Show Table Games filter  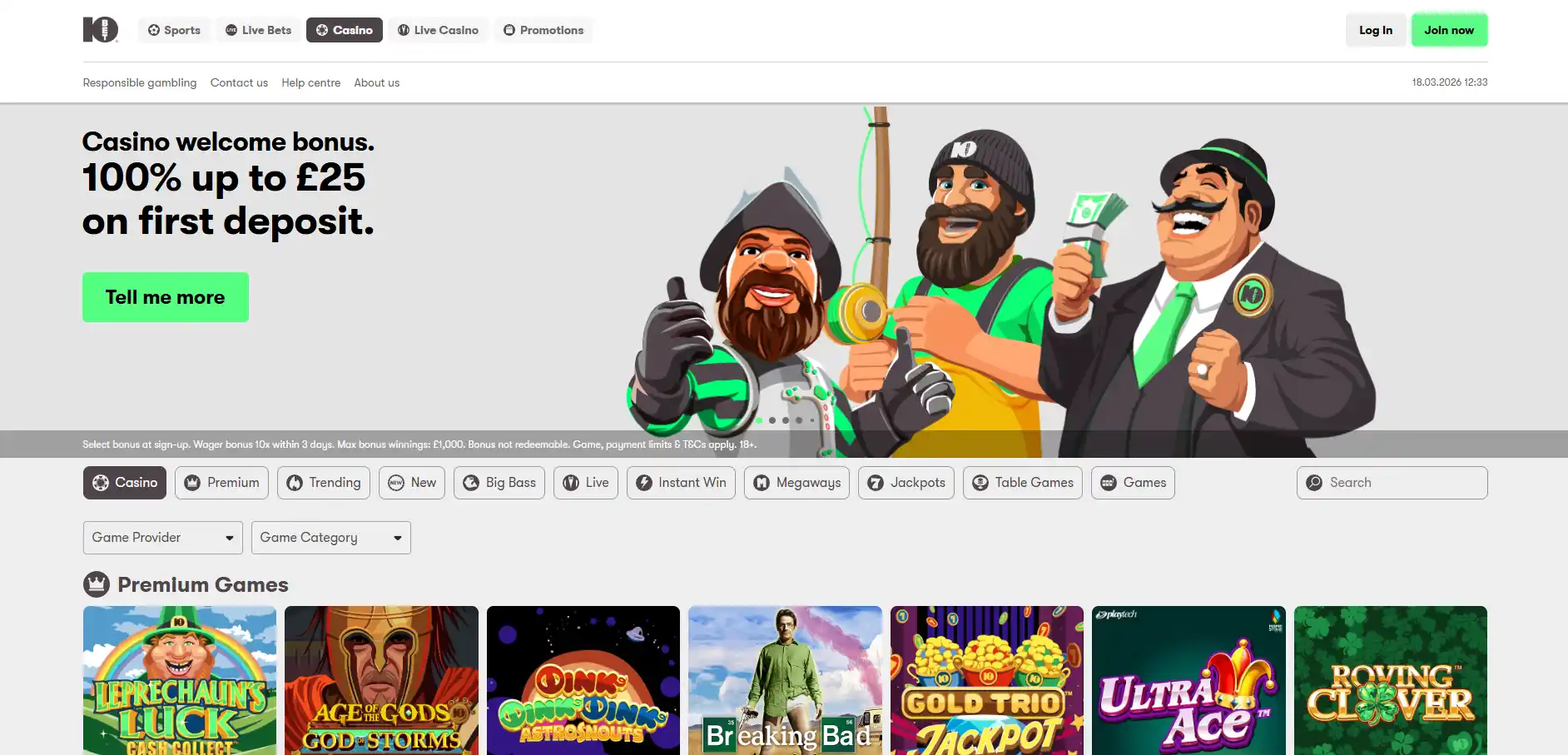pos(1023,483)
